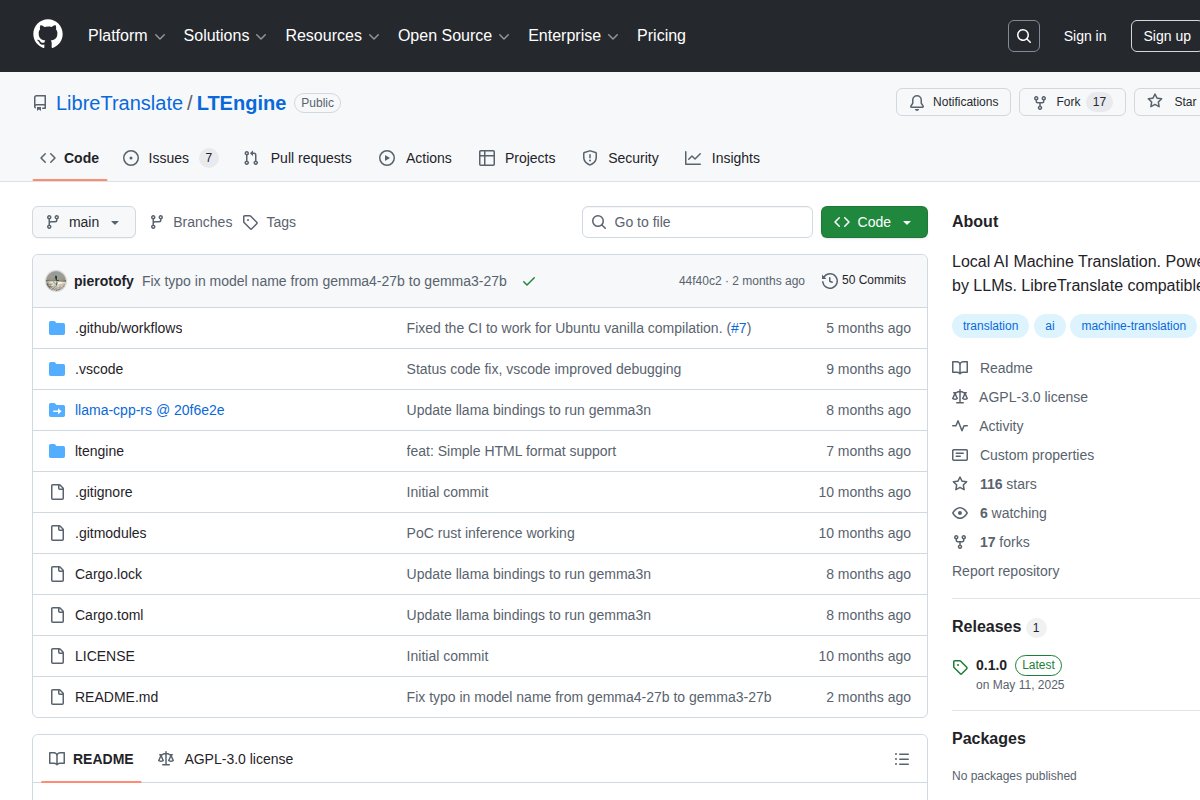Screen dimensions: 1200x800
Task: Open the Open Source header menu
Action: (x=454, y=35)
